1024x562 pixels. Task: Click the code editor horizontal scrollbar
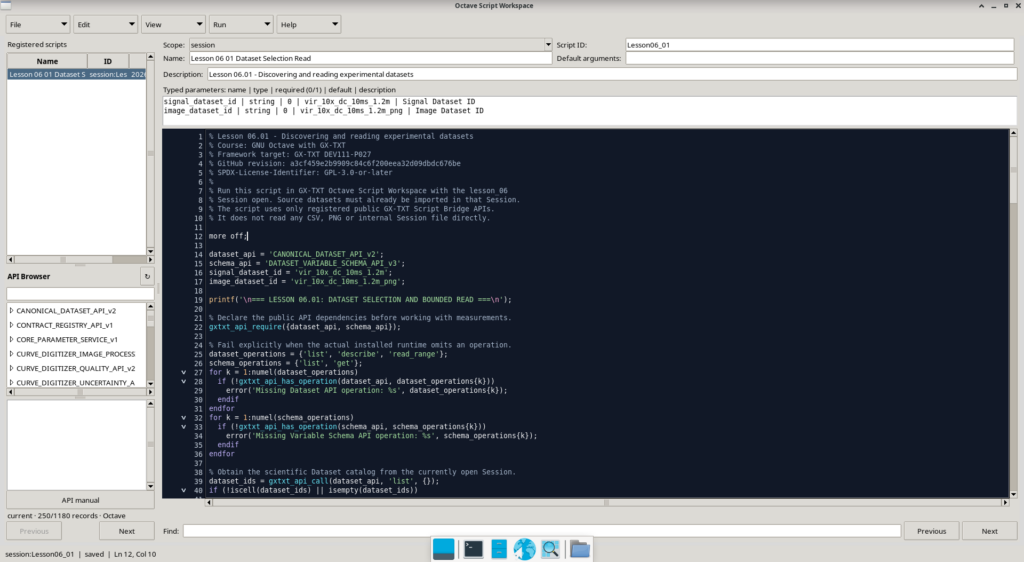click(x=607, y=503)
